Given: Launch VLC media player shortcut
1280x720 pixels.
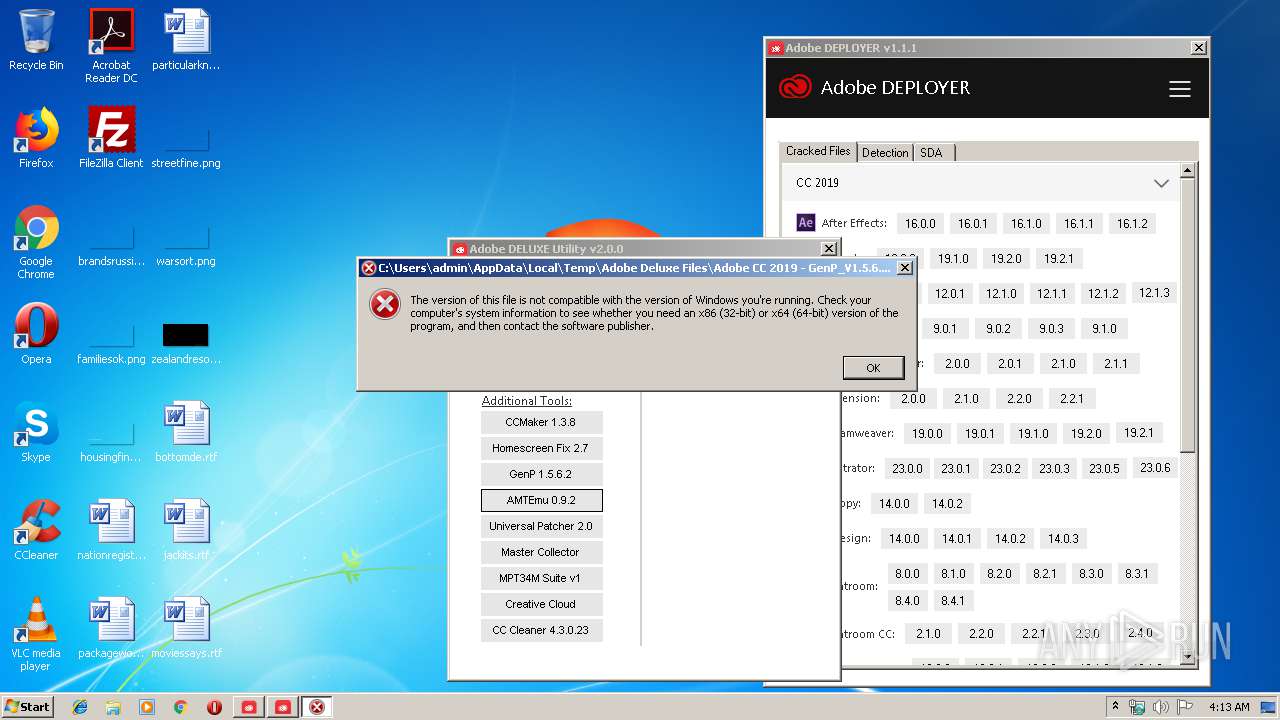Looking at the screenshot, I should pos(36,634).
